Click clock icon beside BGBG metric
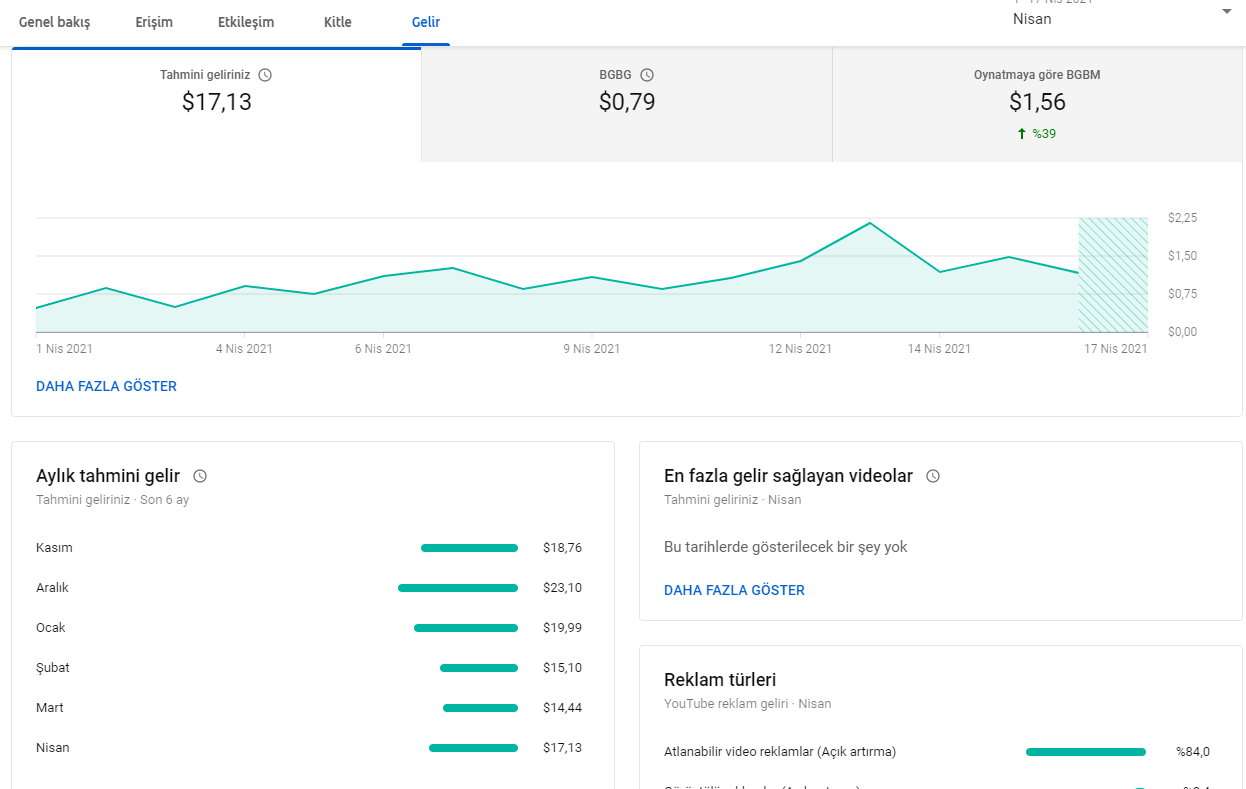1246x789 pixels. [647, 75]
